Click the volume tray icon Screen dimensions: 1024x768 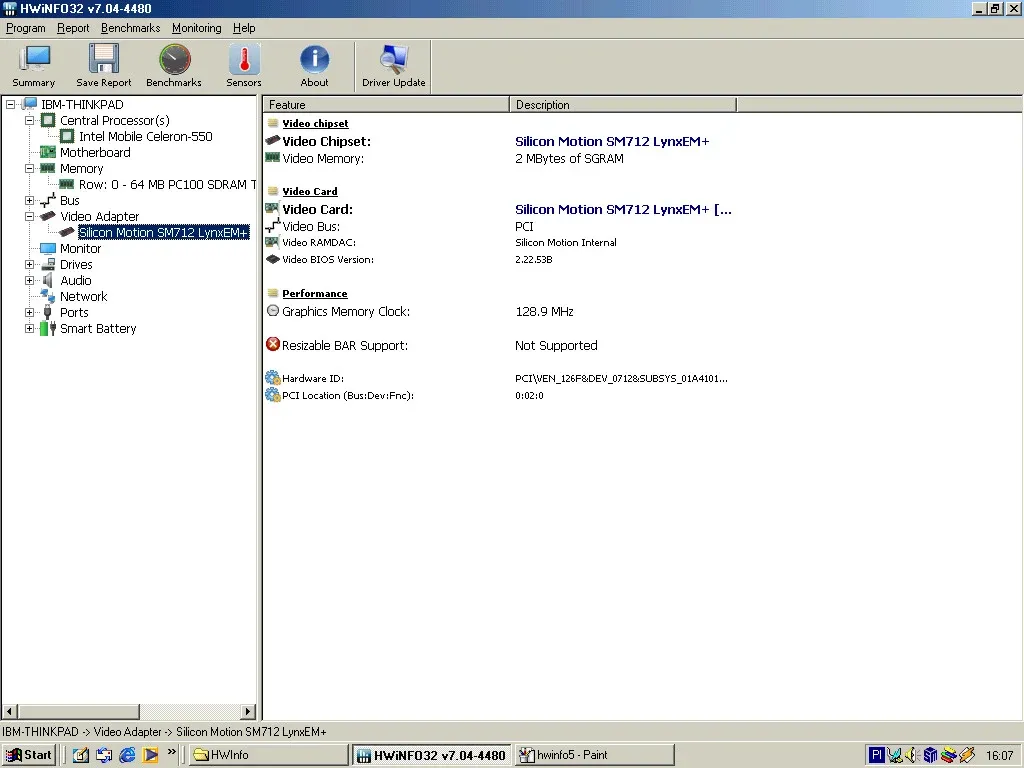(913, 756)
